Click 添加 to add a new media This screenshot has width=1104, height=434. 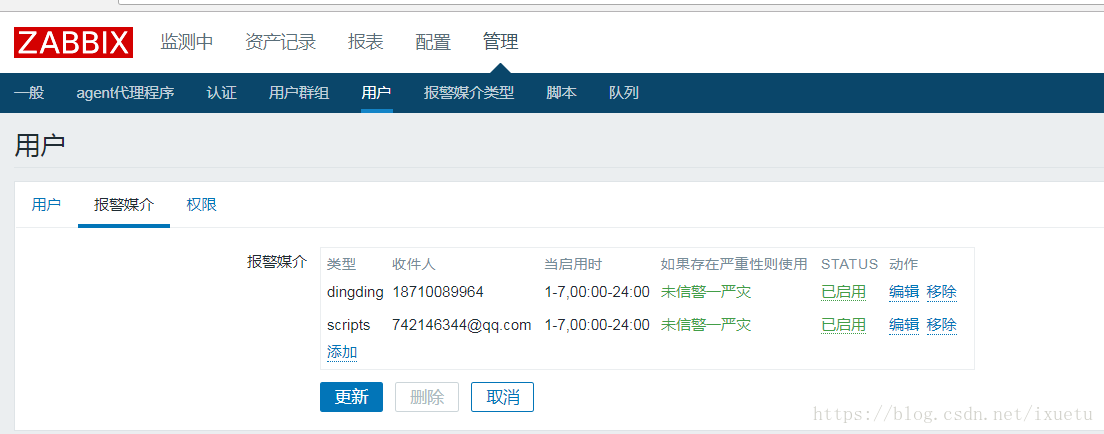click(x=342, y=352)
